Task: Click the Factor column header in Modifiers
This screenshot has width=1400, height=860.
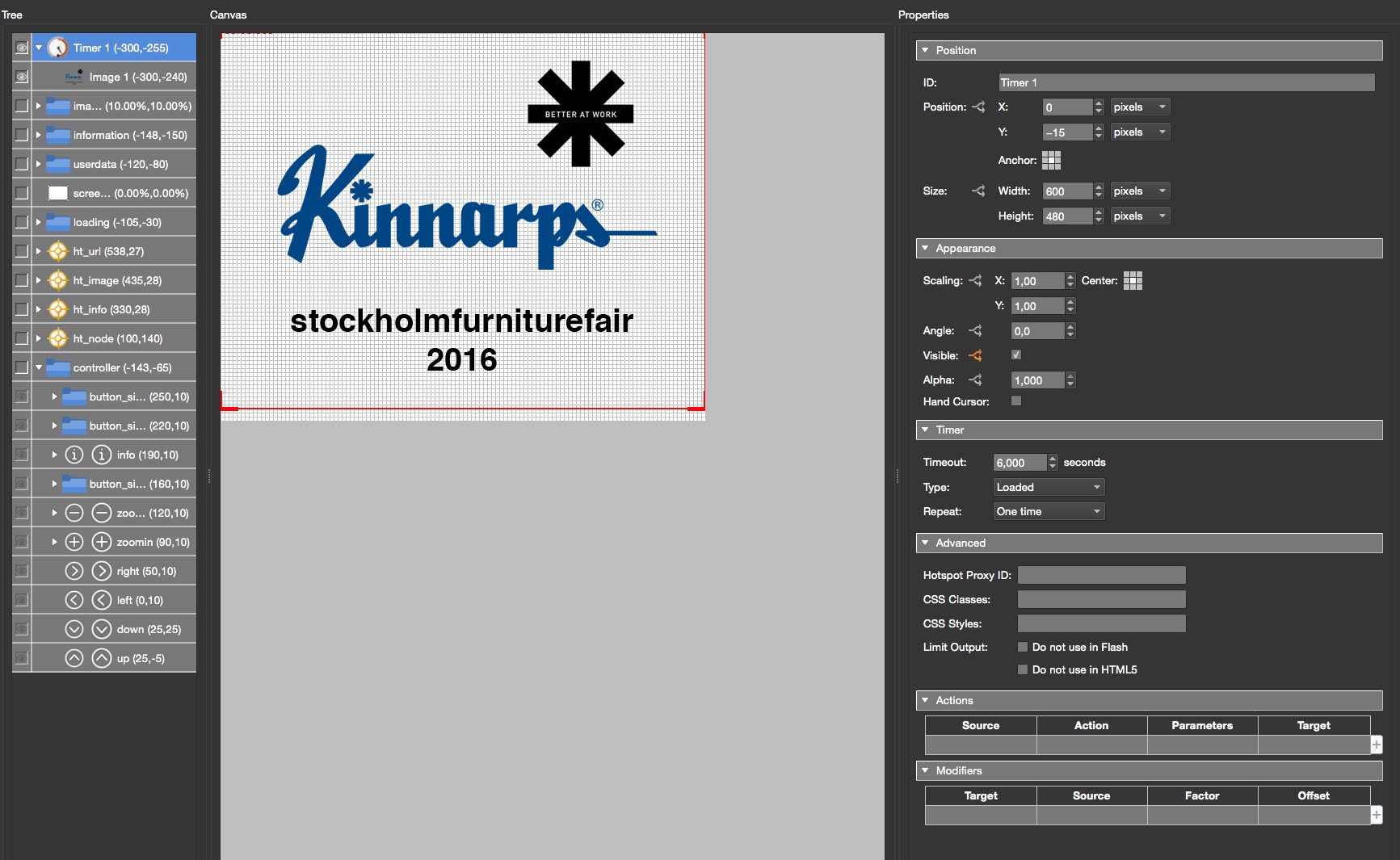Action: pos(1202,795)
